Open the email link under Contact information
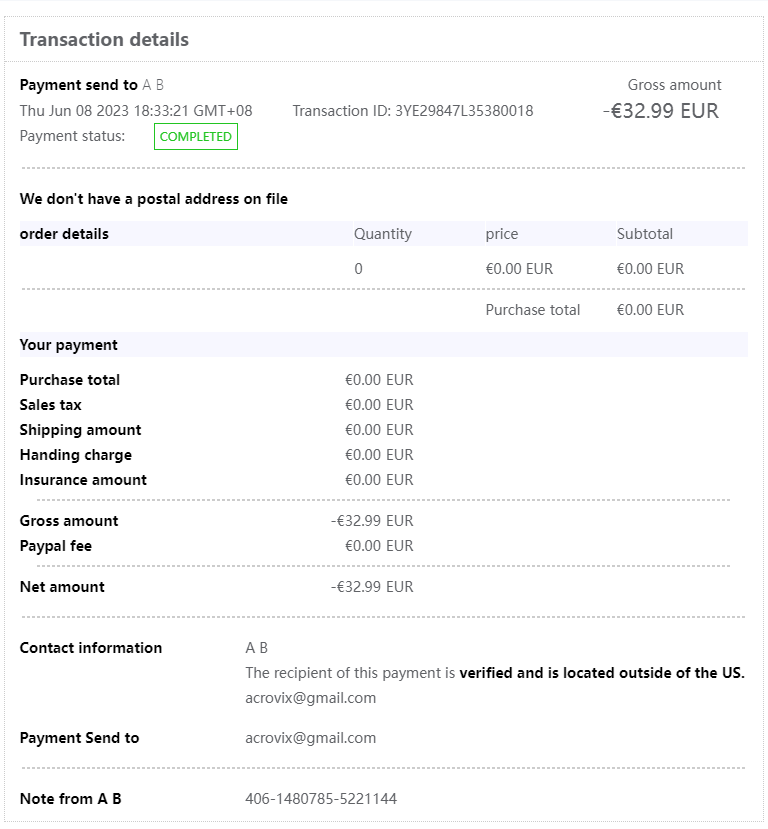The width and height of the screenshot is (768, 829). pos(310,698)
